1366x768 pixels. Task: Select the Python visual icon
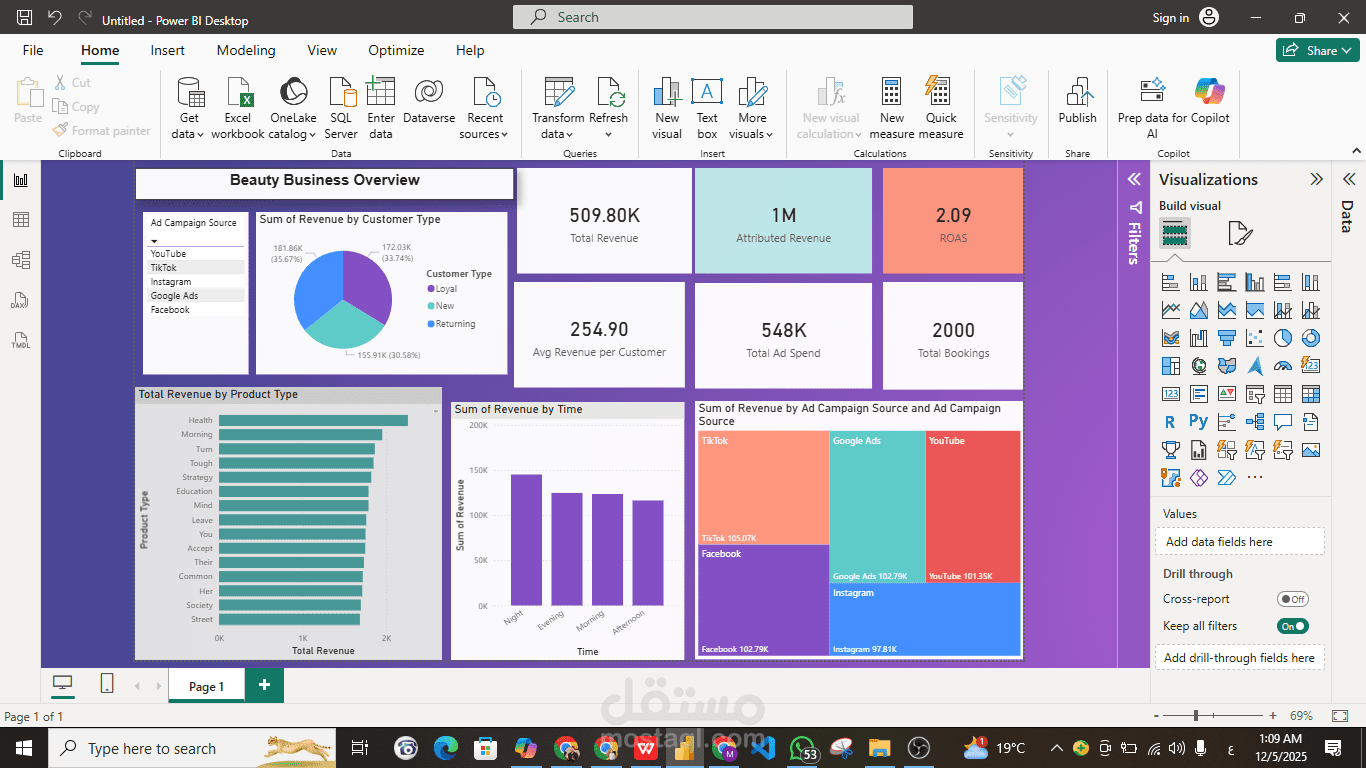pyautogui.click(x=1198, y=422)
